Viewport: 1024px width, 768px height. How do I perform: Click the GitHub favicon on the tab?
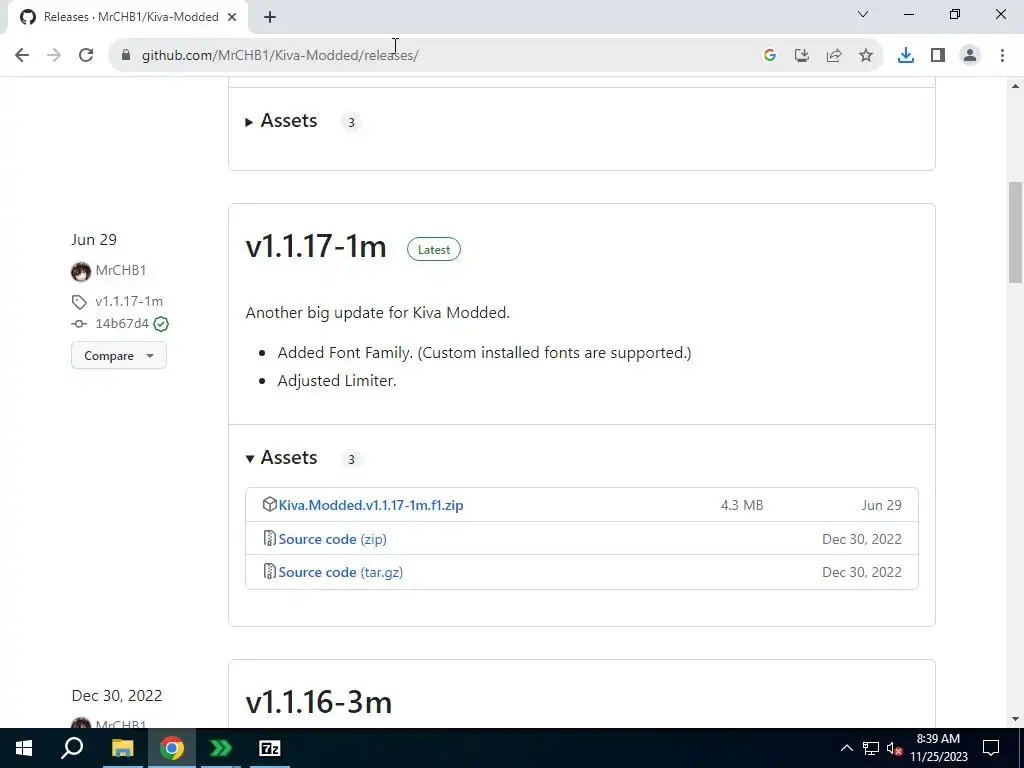[x=27, y=17]
